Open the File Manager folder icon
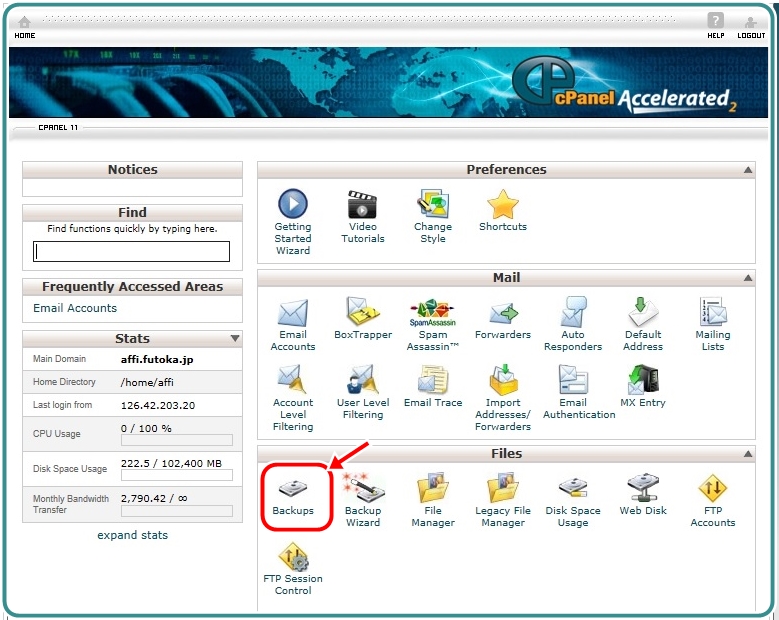 (433, 488)
